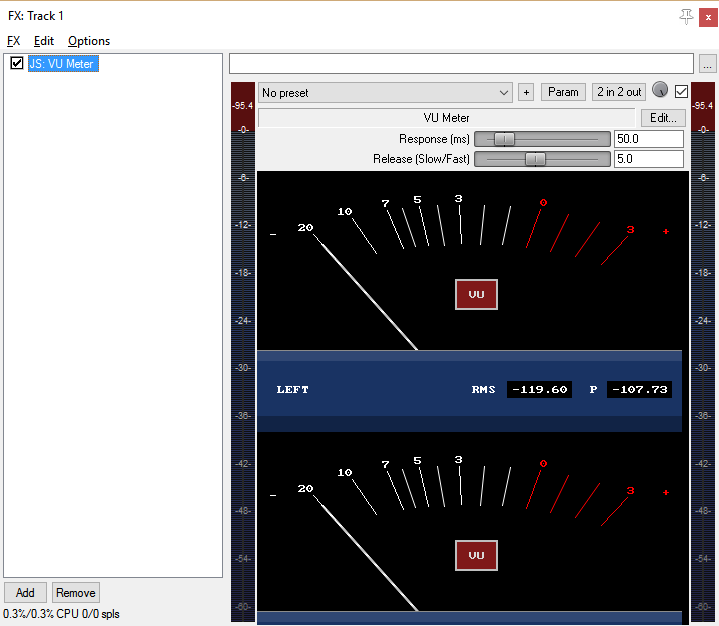This screenshot has width=719, height=626.
Task: Click the output meter peak -95.4 readout
Action: [702, 106]
